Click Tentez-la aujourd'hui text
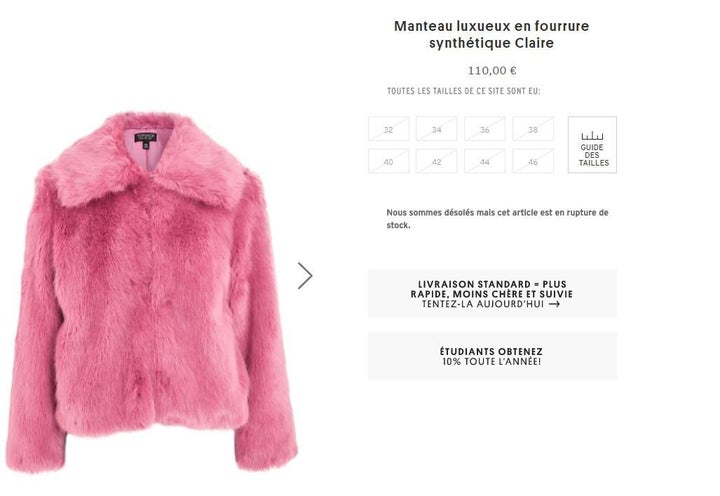The width and height of the screenshot is (720, 496). pos(483,304)
